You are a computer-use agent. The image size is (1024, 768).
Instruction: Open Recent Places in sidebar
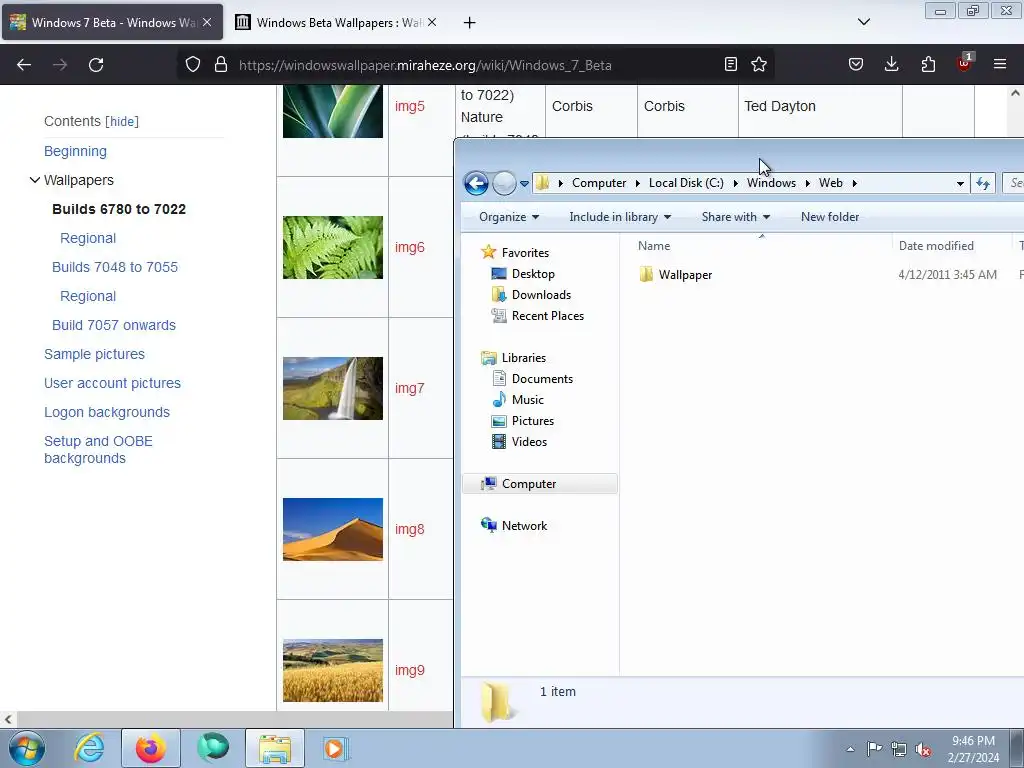(x=537, y=315)
